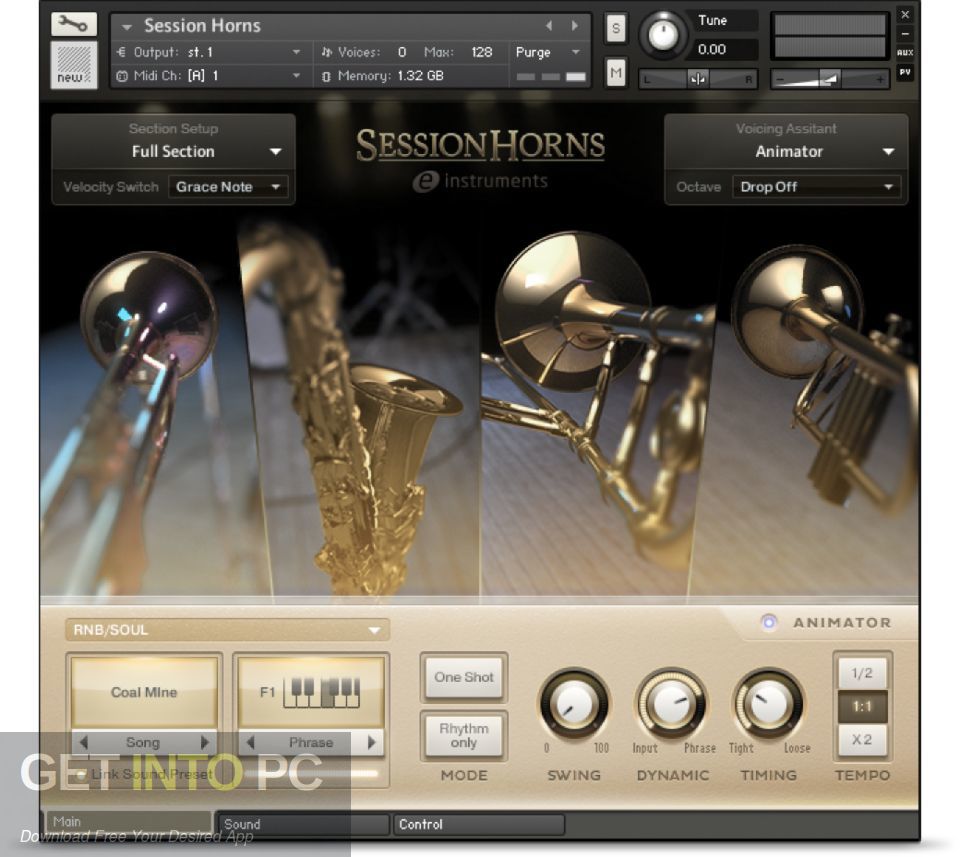This screenshot has width=960, height=857.
Task: Toggle the PV button
Action: coord(905,72)
